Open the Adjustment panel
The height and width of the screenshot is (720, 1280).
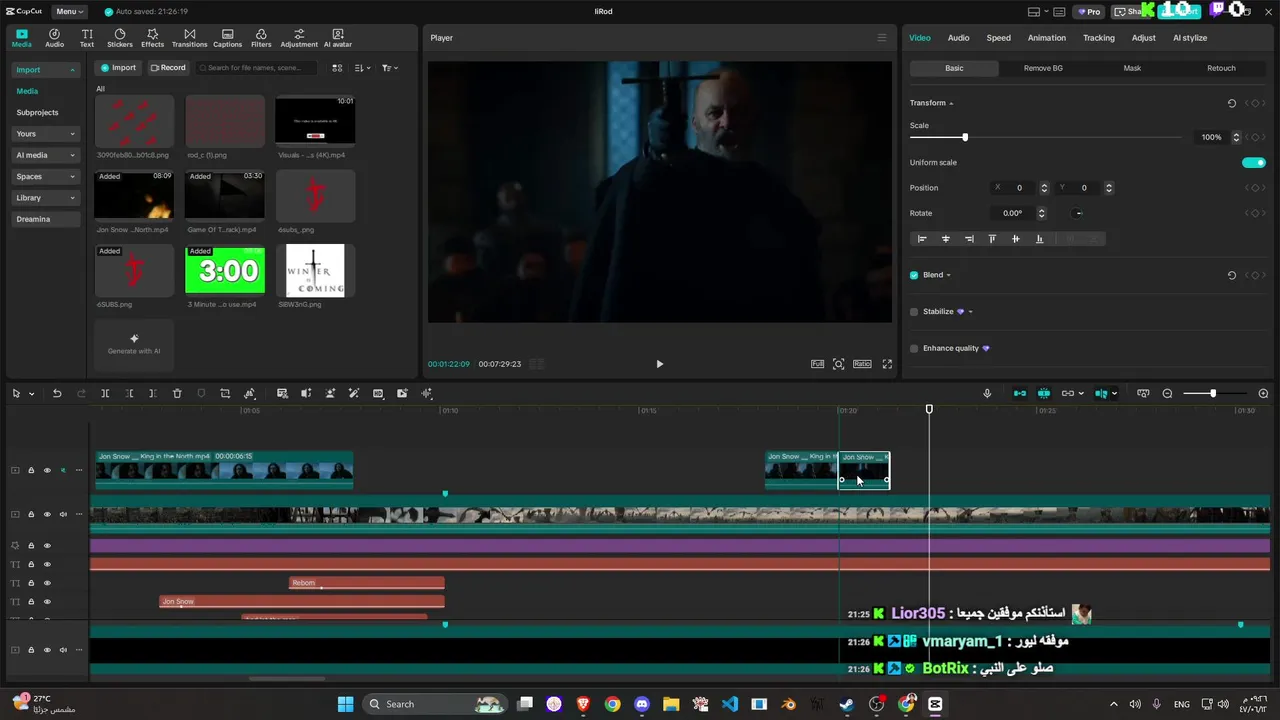point(299,38)
